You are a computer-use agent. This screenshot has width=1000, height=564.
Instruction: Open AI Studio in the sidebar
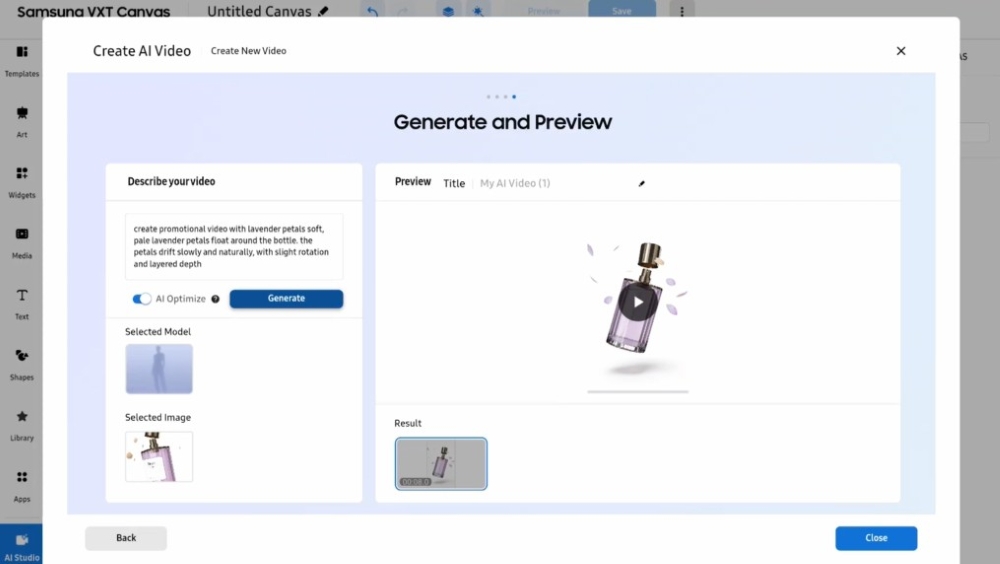pos(21,545)
